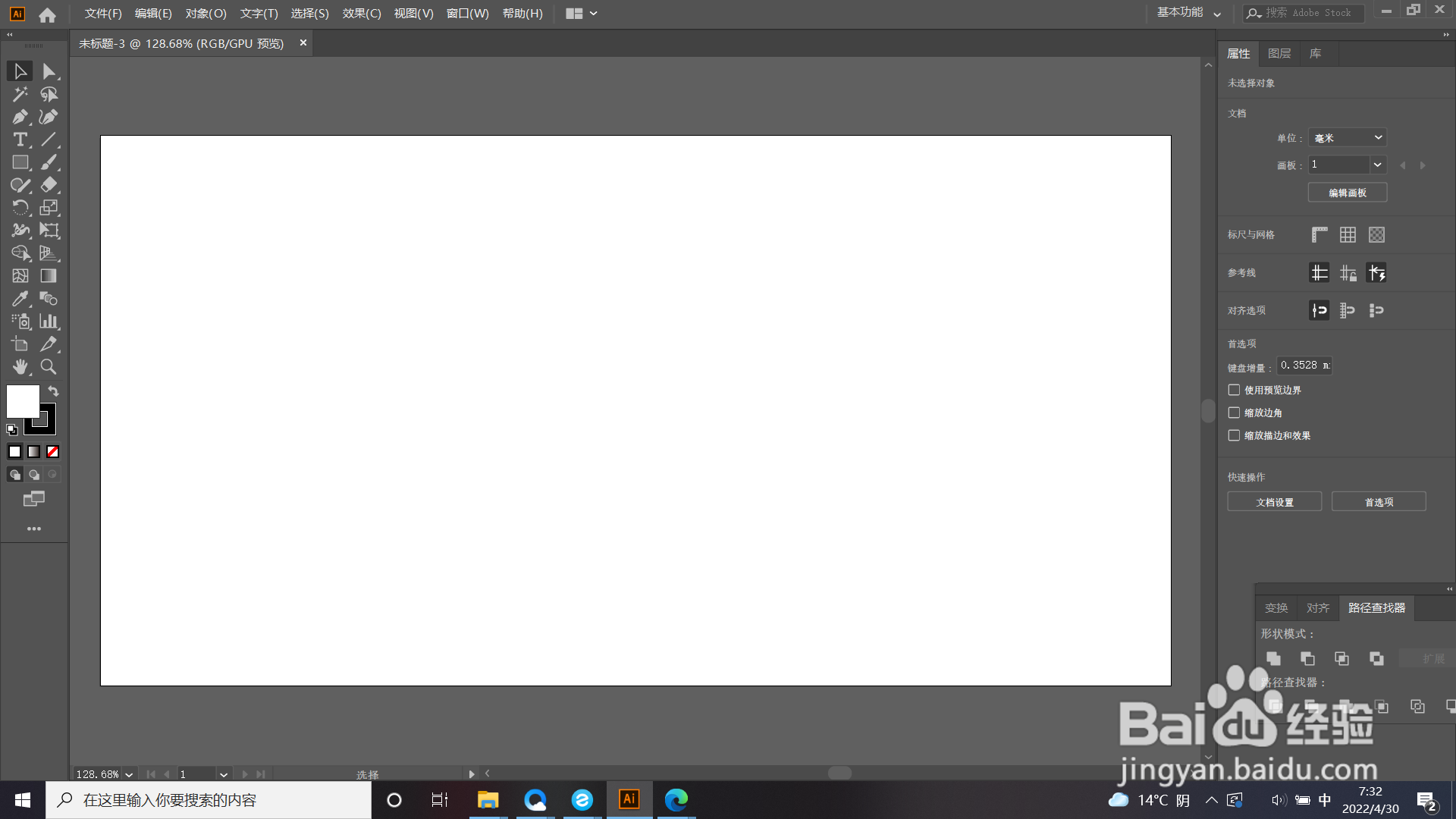Click the Unite shape mode icon
Viewport: 1456px width, 819px height.
[x=1273, y=658]
